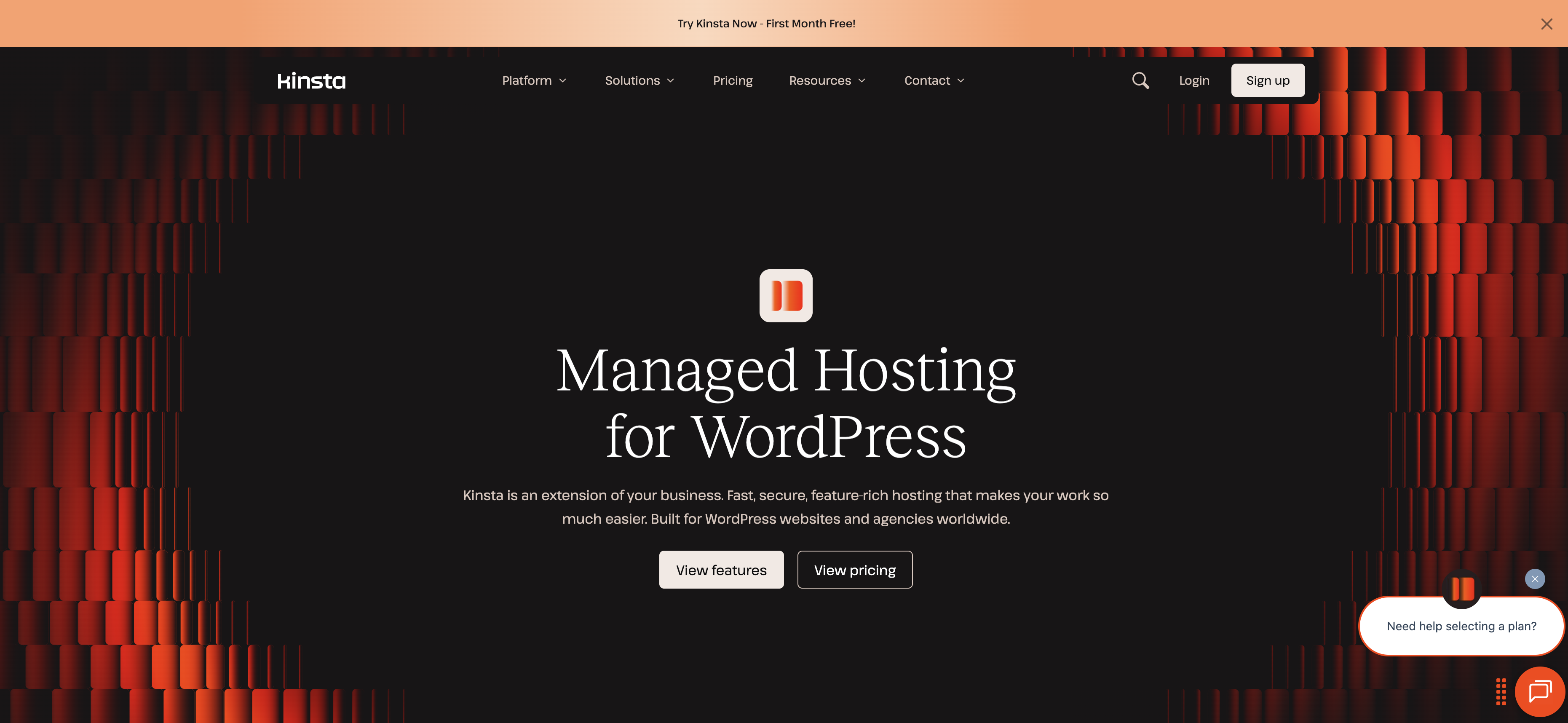The image size is (1568, 723).
Task: Click the dotted grip handle beside chat
Action: tap(1501, 691)
